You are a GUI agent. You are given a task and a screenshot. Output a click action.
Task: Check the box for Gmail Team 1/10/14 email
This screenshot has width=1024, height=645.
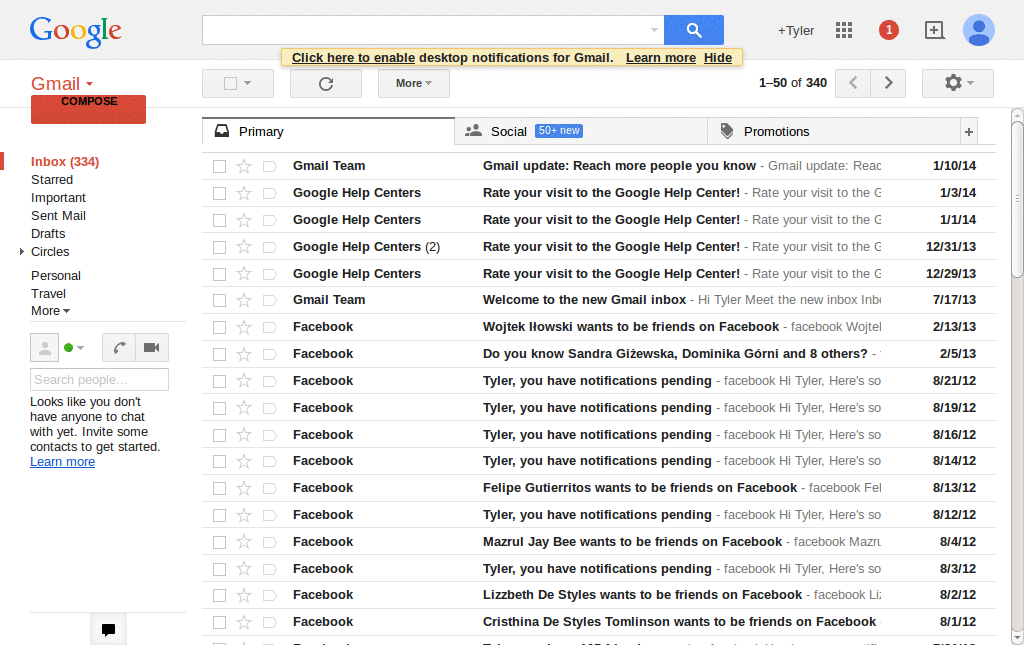tap(219, 166)
